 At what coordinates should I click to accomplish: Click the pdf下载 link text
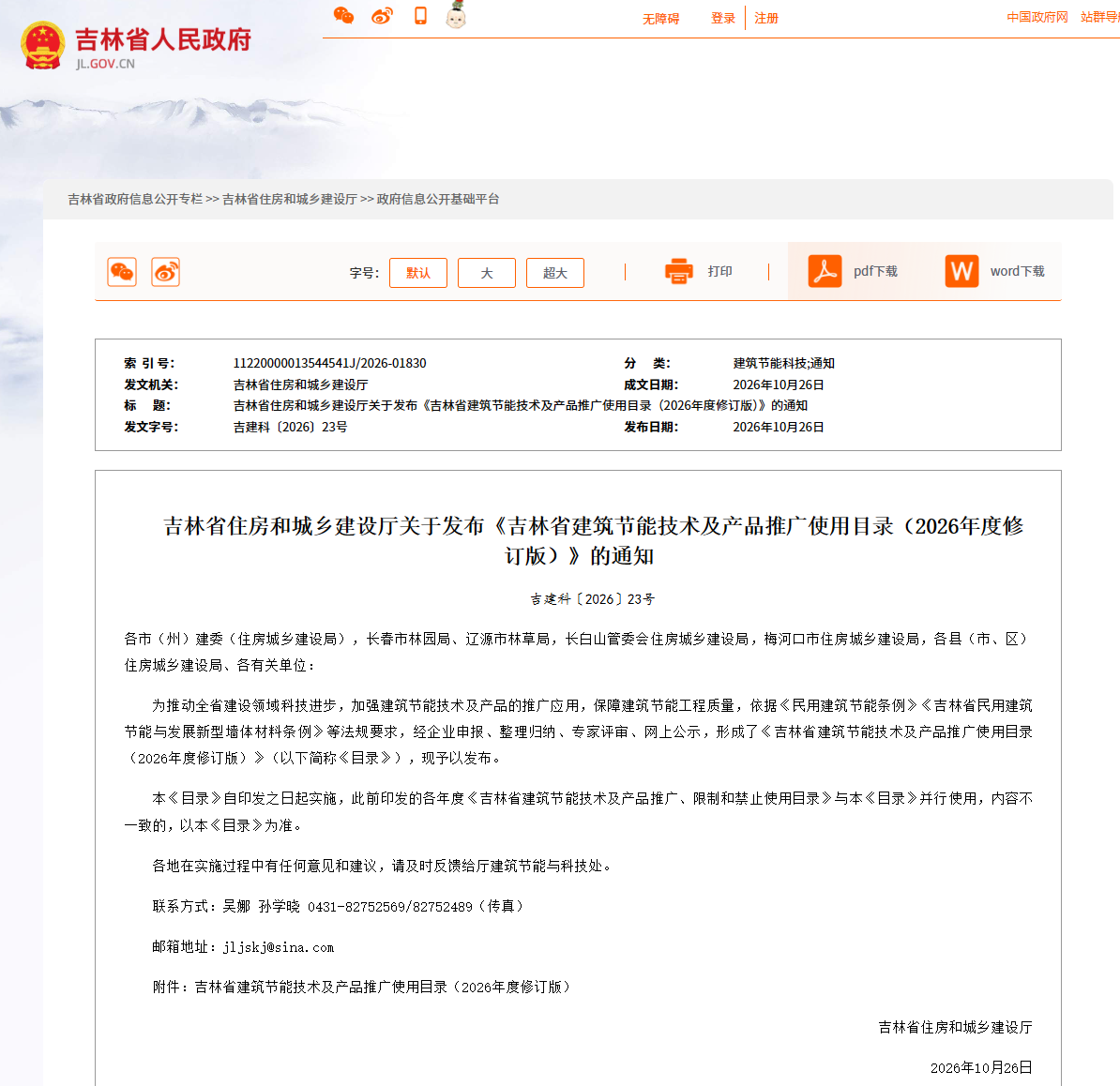click(x=876, y=271)
